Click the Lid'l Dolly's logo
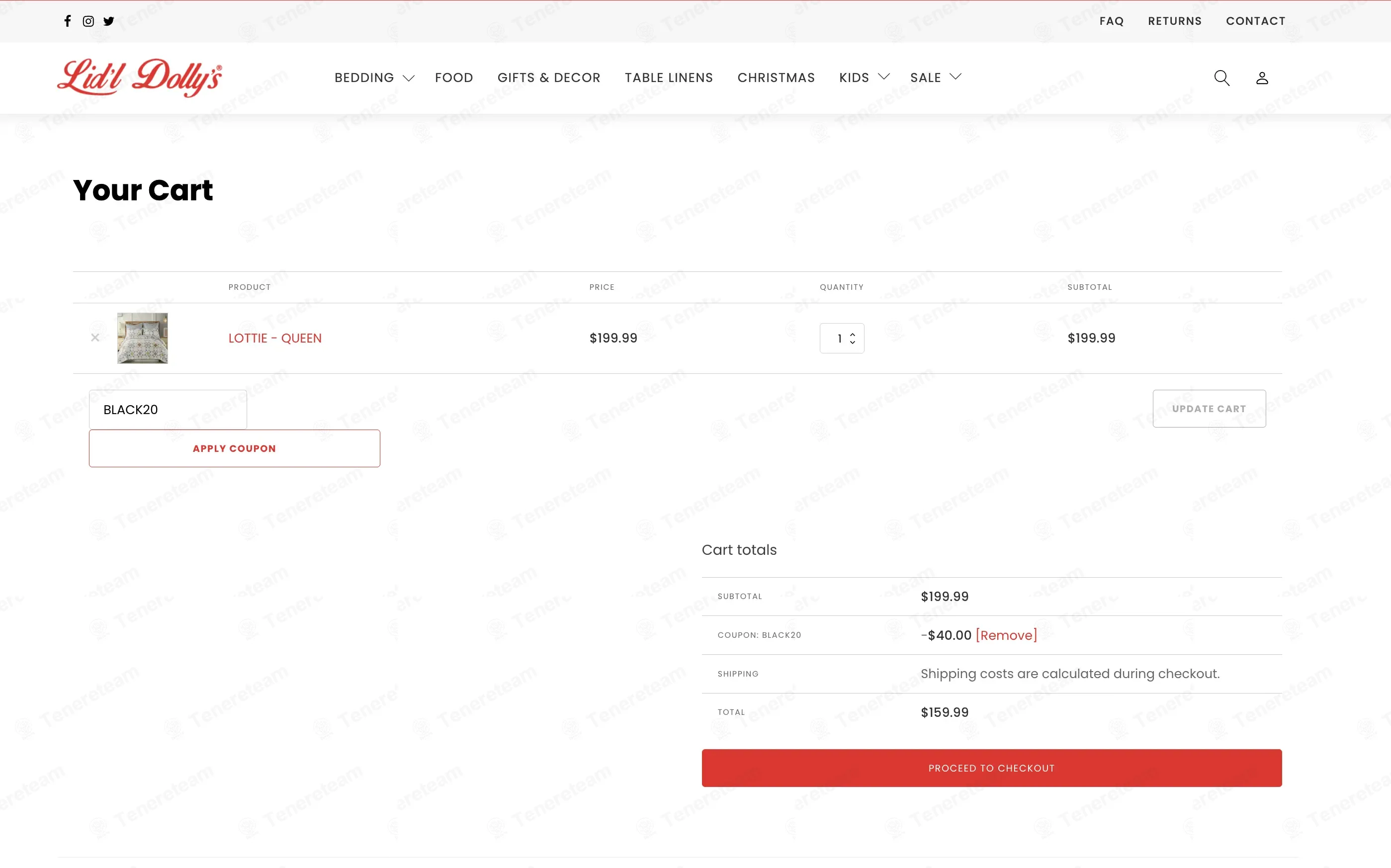Screen dimensions: 1391x868 tap(140, 77)
